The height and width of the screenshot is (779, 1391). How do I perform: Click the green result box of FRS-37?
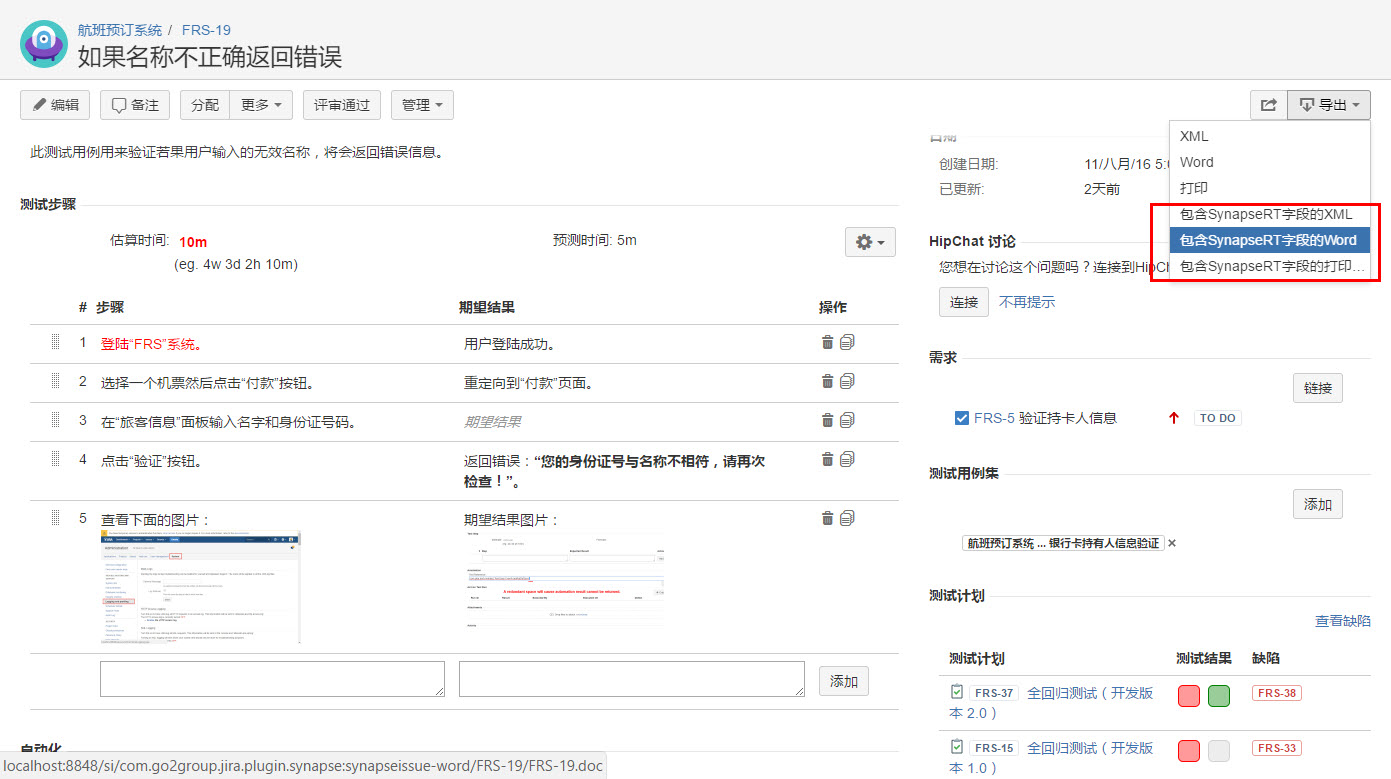pos(1219,696)
